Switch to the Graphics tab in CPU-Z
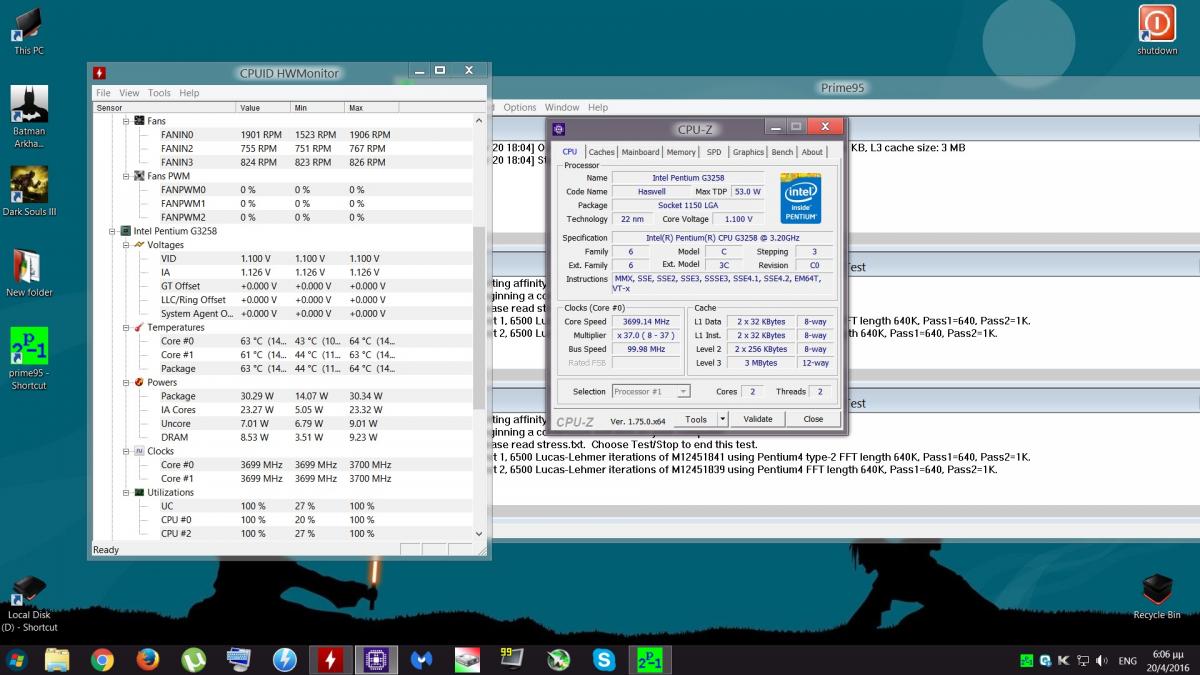This screenshot has height=675, width=1200. tap(748, 152)
